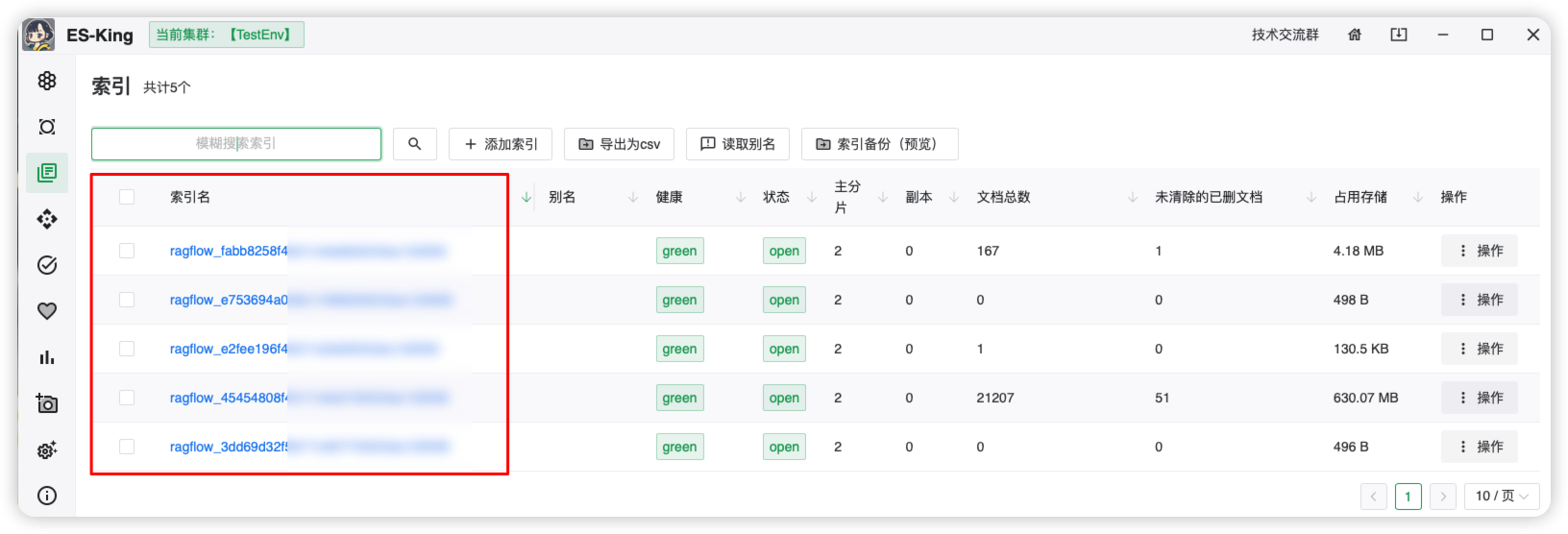Open the settings gear sidebar icon

47,449
